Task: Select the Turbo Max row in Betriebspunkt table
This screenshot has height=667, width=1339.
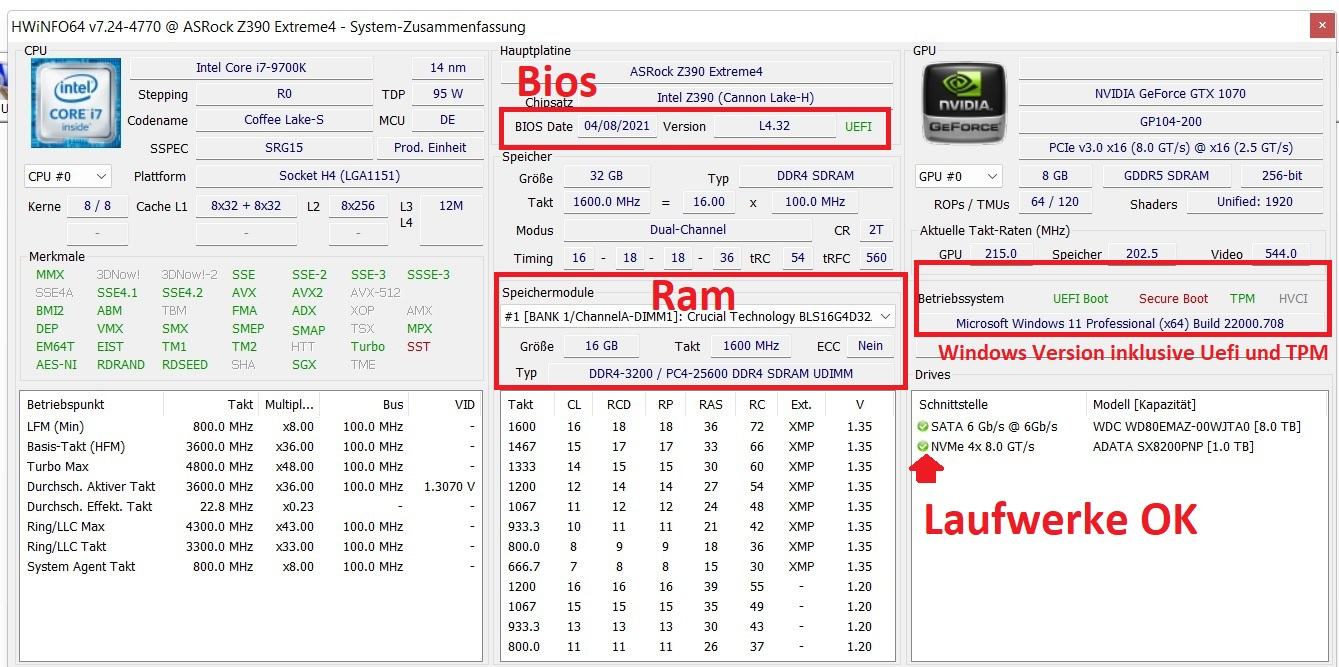Action: [x=250, y=467]
